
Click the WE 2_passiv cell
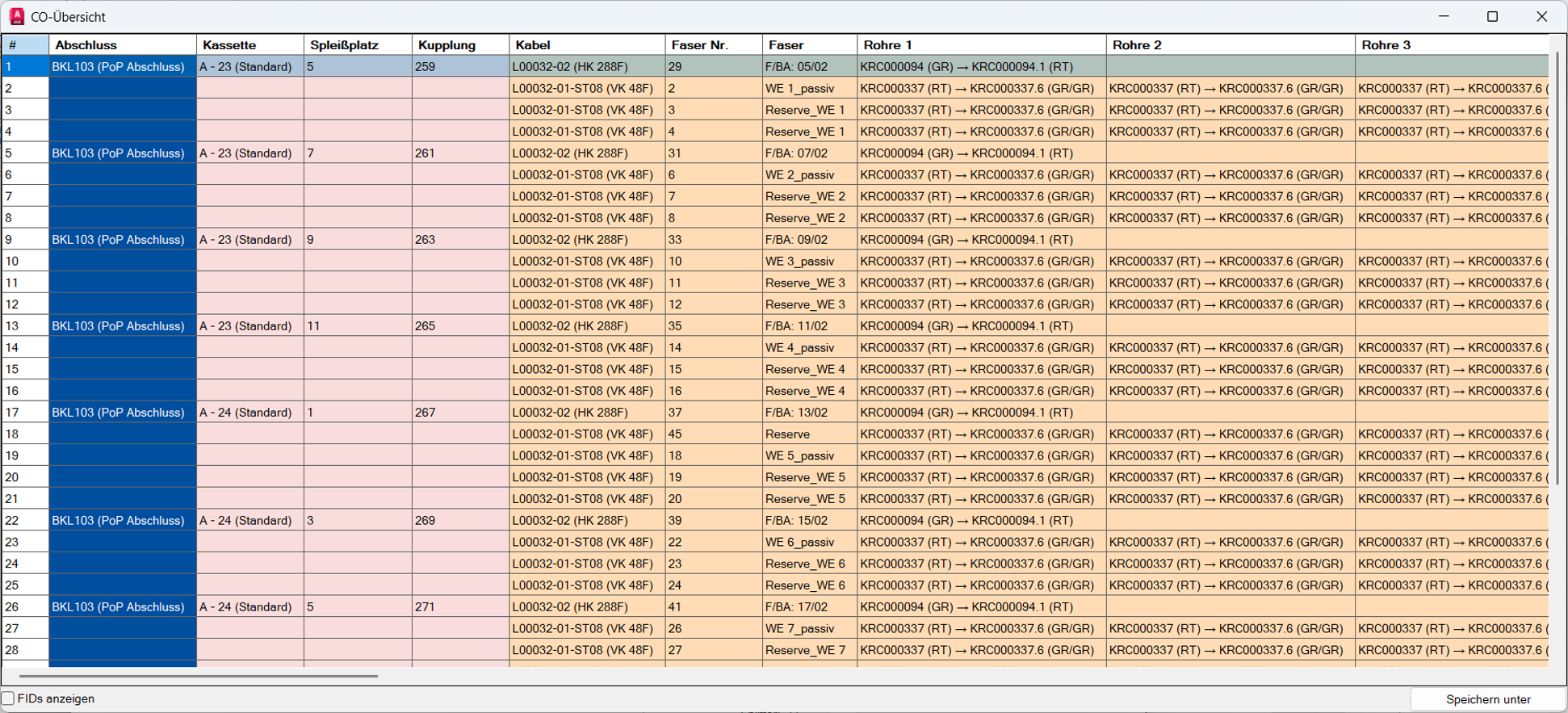click(x=810, y=175)
